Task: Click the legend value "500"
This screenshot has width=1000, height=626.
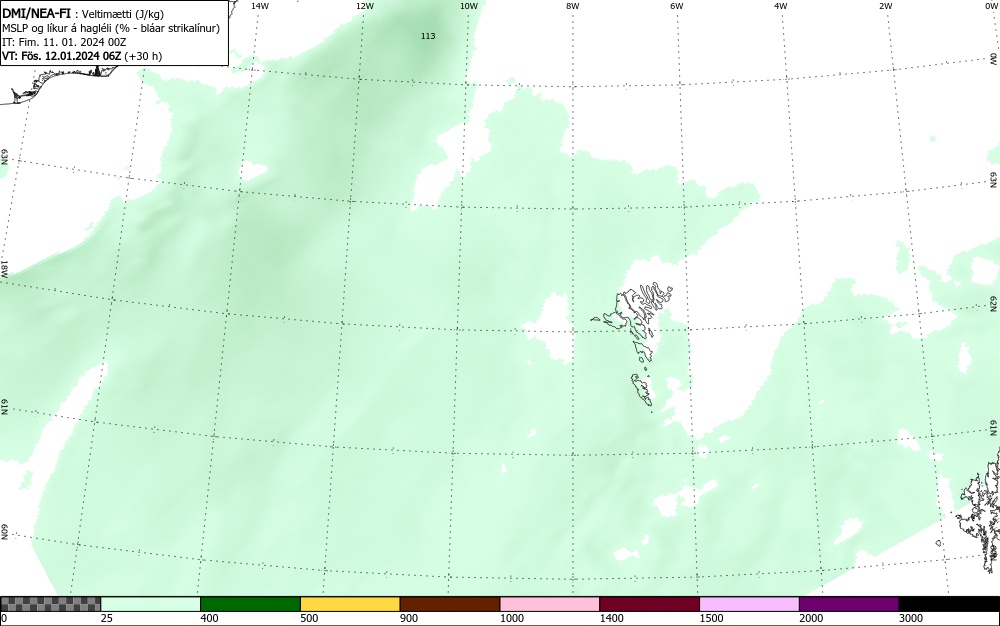Action: point(309,618)
